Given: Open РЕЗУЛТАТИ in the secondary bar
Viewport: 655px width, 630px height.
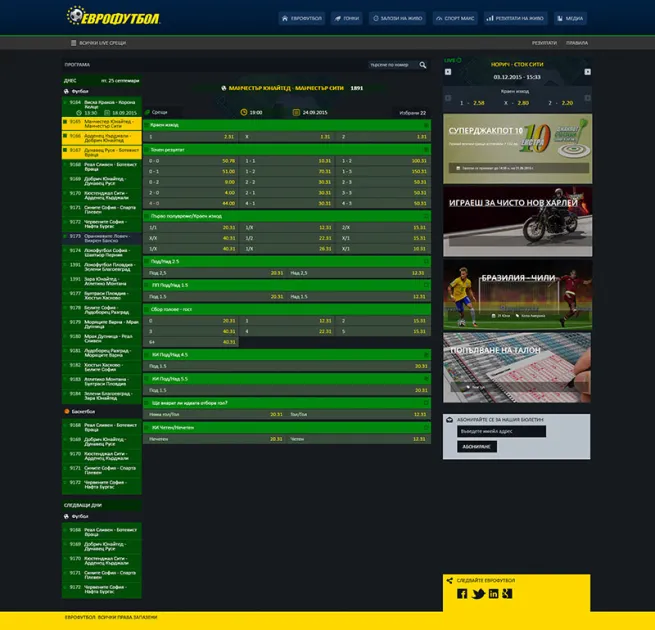Looking at the screenshot, I should (544, 43).
